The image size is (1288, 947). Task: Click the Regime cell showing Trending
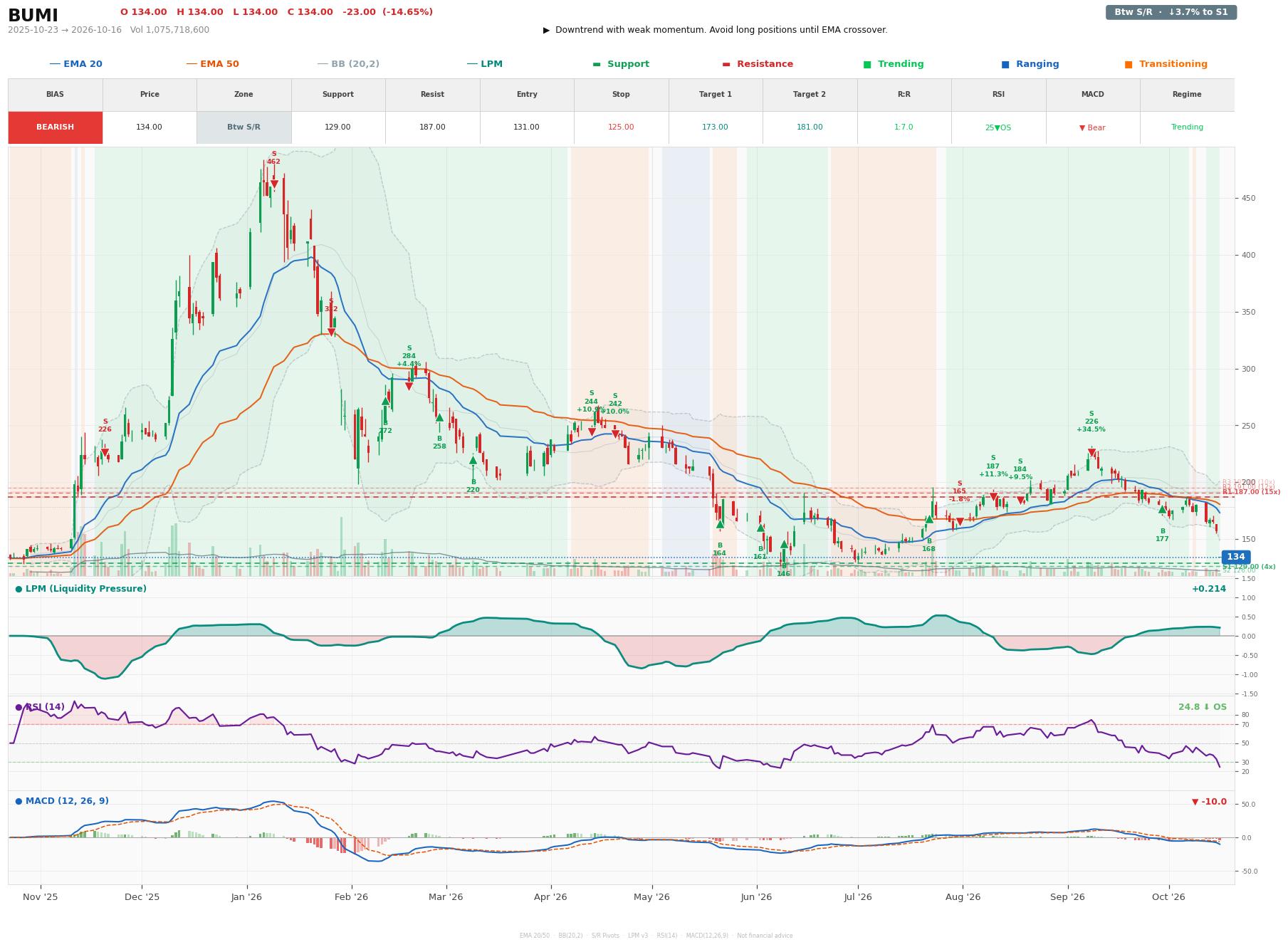click(x=1187, y=127)
